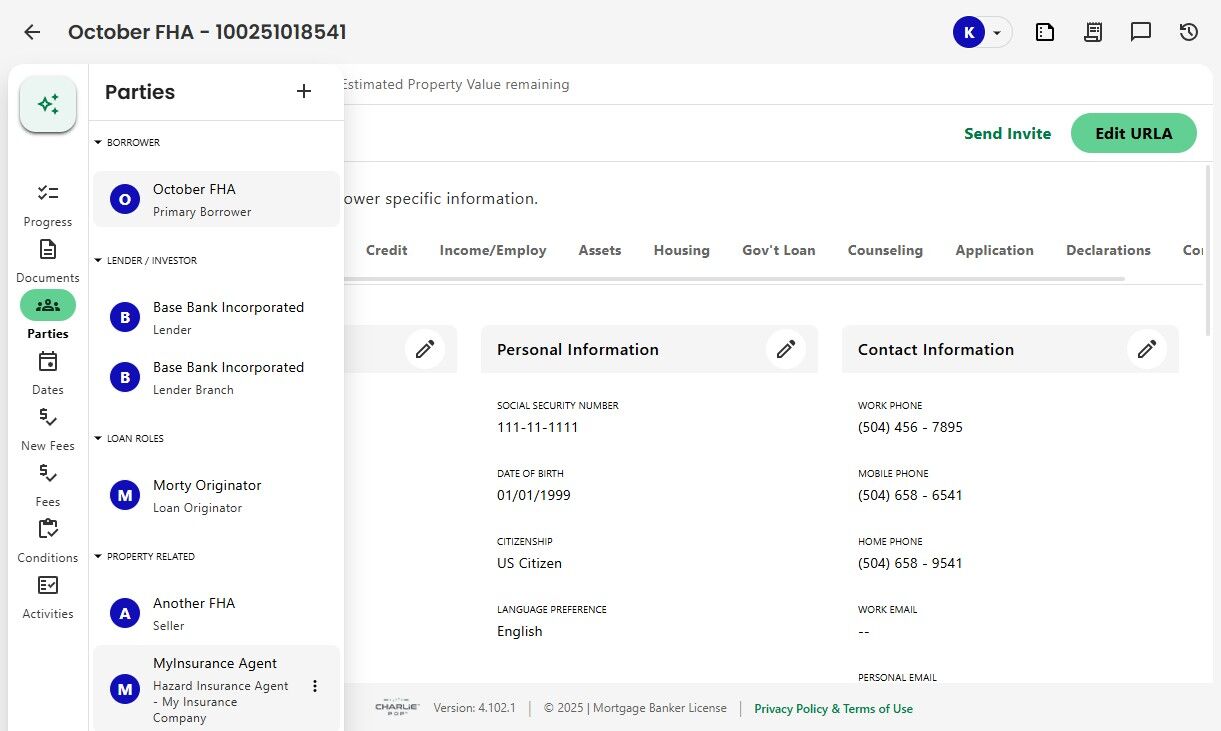
Task: Open Conditions in the sidebar
Action: tap(48, 539)
